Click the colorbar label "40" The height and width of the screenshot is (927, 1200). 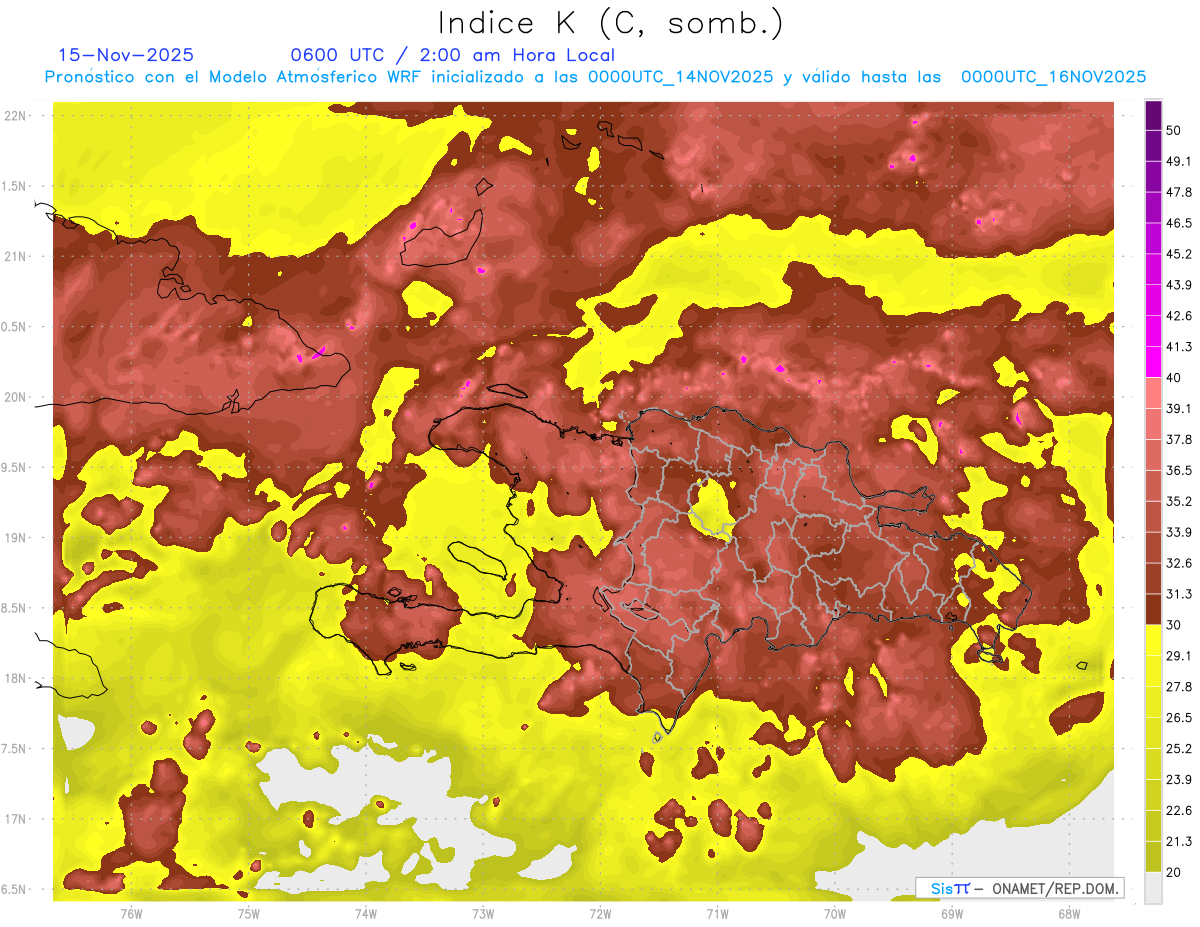[x=1174, y=378]
